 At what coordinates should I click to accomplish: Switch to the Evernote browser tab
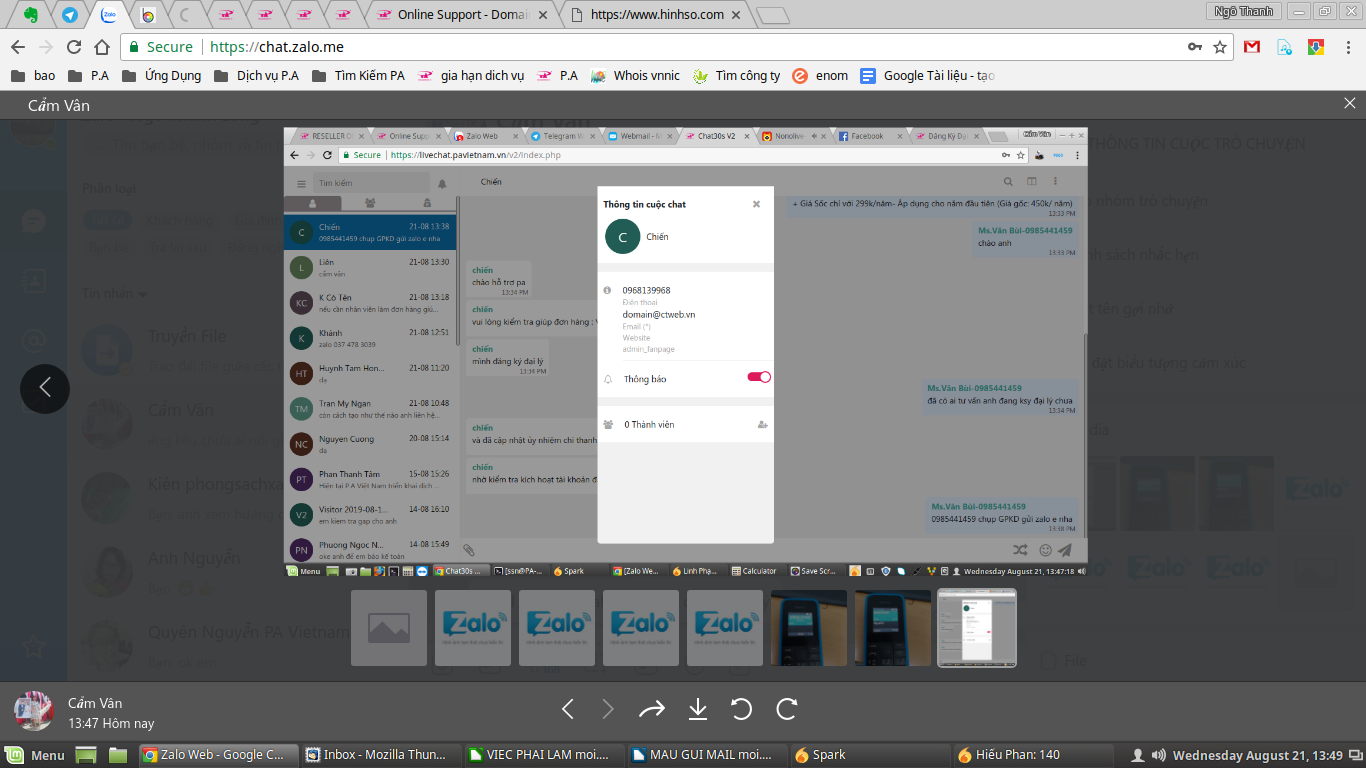(x=31, y=15)
